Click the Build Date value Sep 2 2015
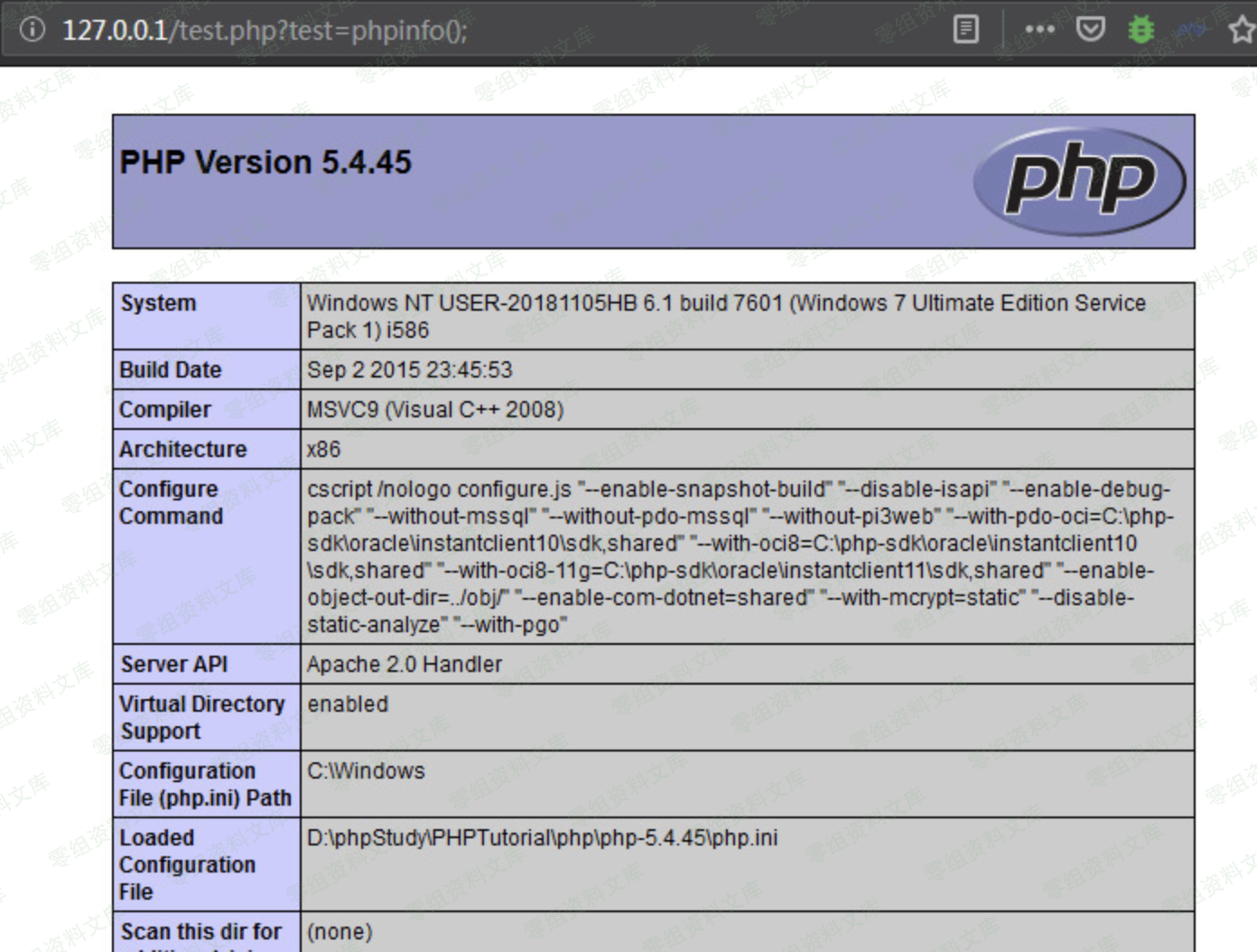This screenshot has width=1257, height=952. 409,370
